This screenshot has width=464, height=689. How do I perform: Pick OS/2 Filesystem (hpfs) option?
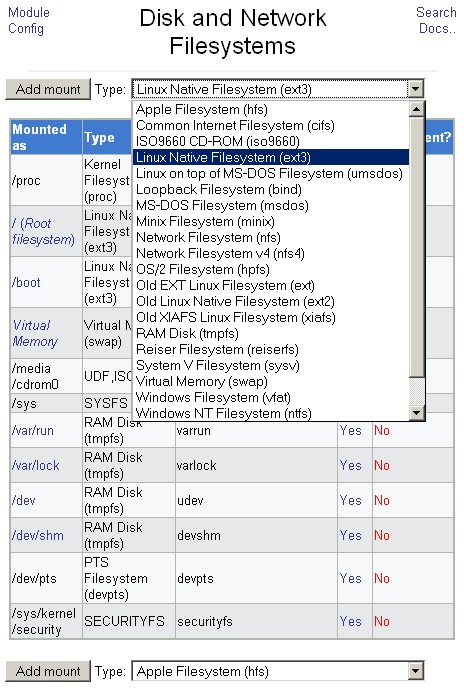[271, 269]
